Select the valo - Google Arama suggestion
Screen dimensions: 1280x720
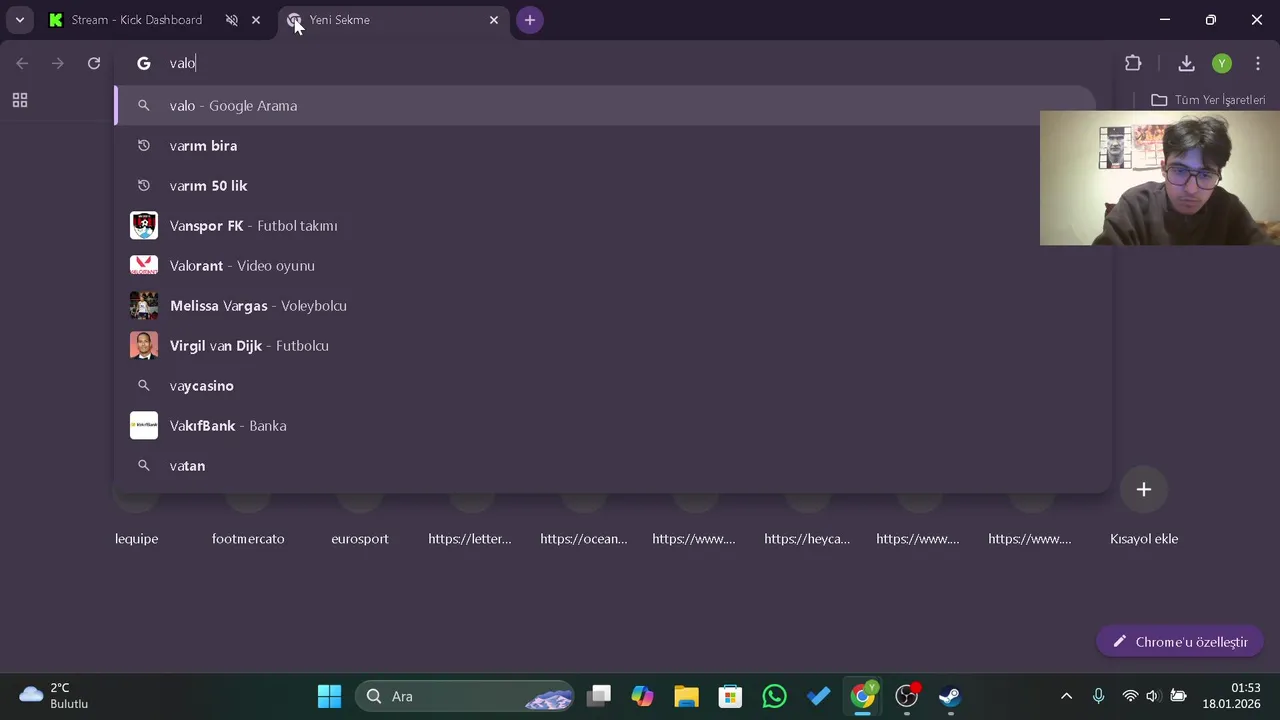coord(605,106)
